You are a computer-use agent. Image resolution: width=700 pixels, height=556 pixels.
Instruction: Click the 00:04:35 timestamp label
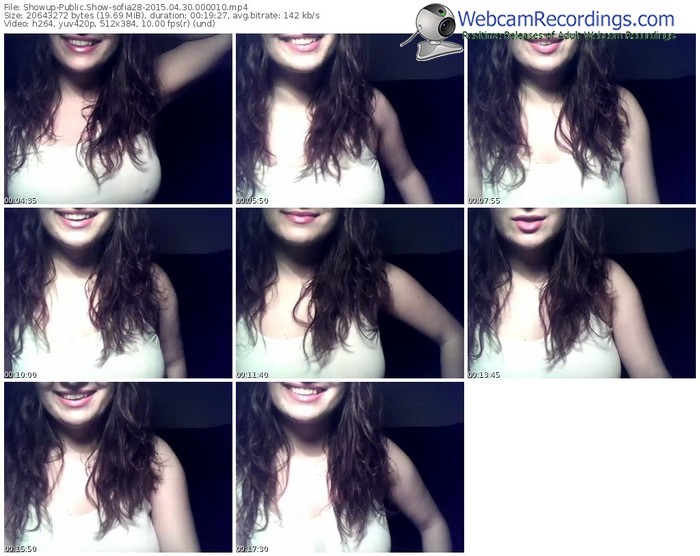point(20,201)
